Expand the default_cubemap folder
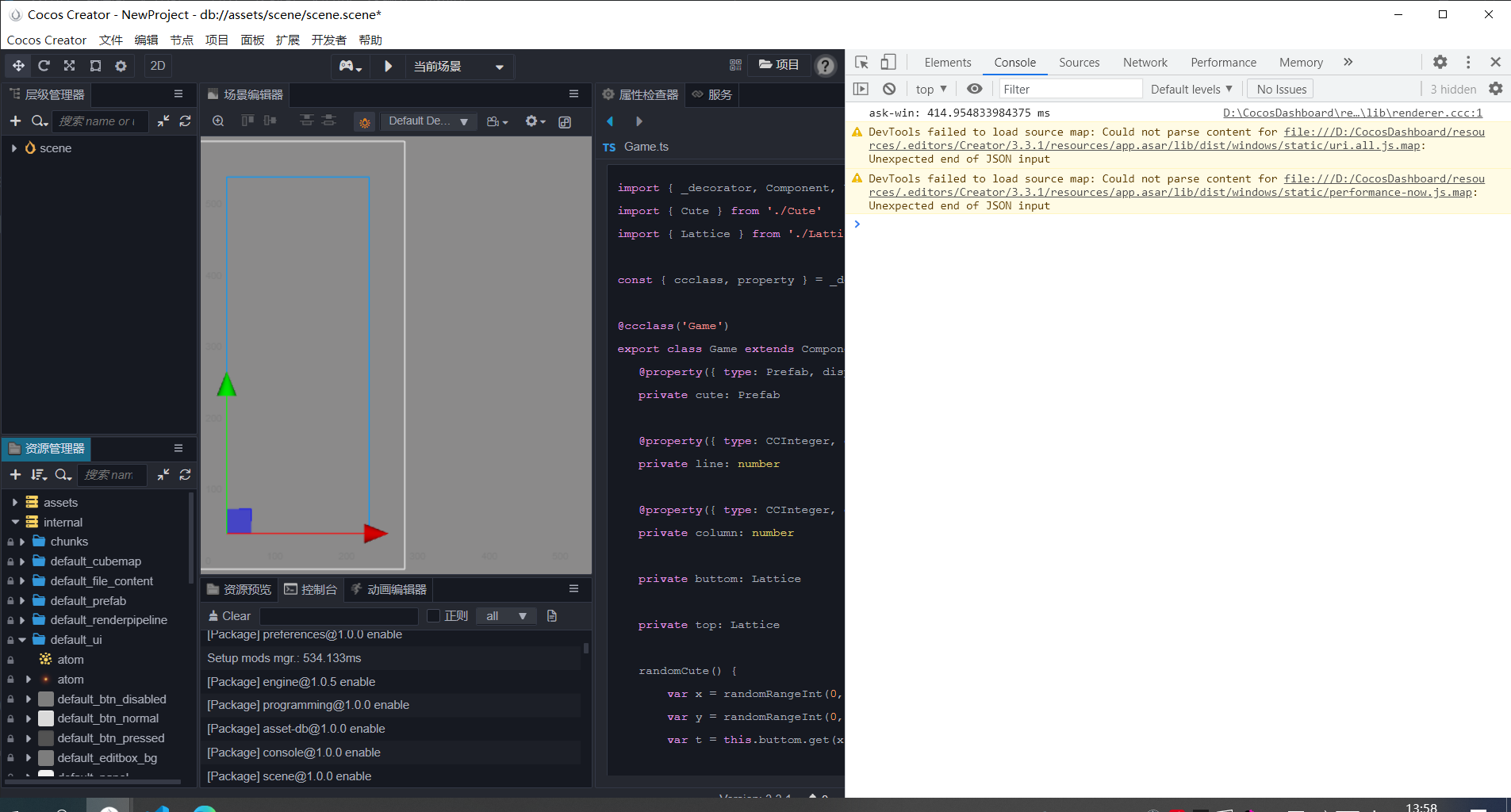 [22, 561]
